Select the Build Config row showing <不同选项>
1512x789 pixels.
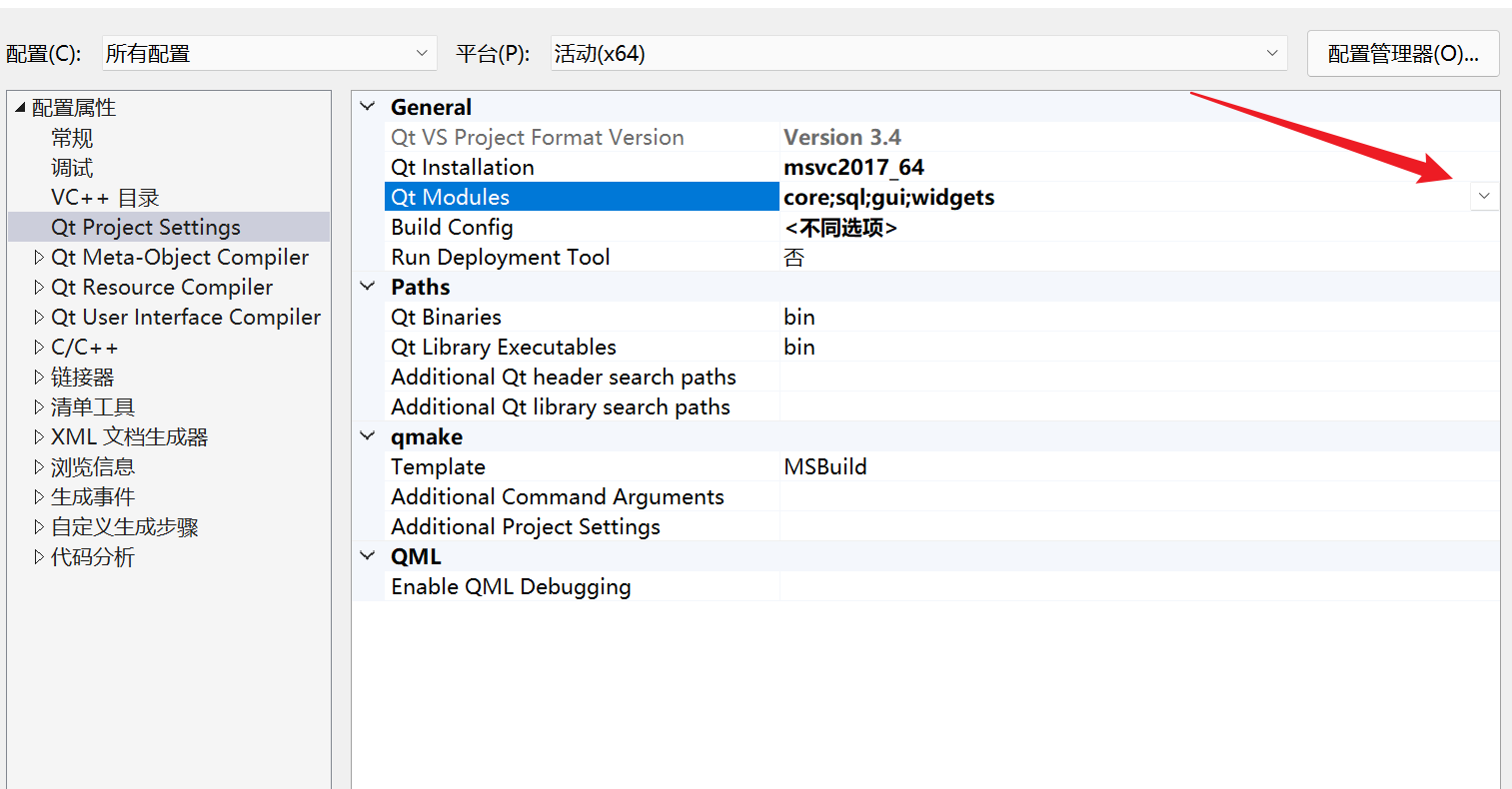[841, 227]
